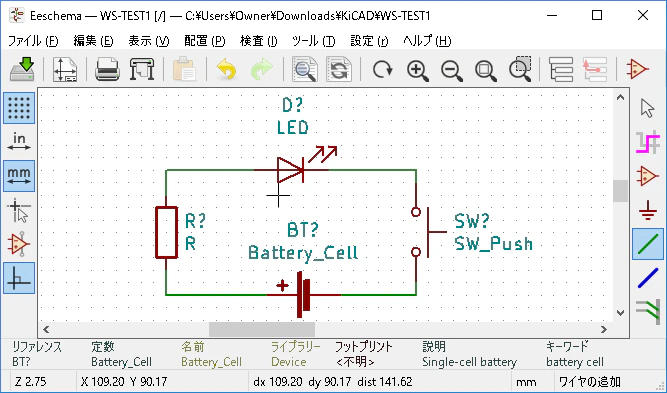
Task: Click the vertical scrollbar up arrow
Action: coord(621,97)
